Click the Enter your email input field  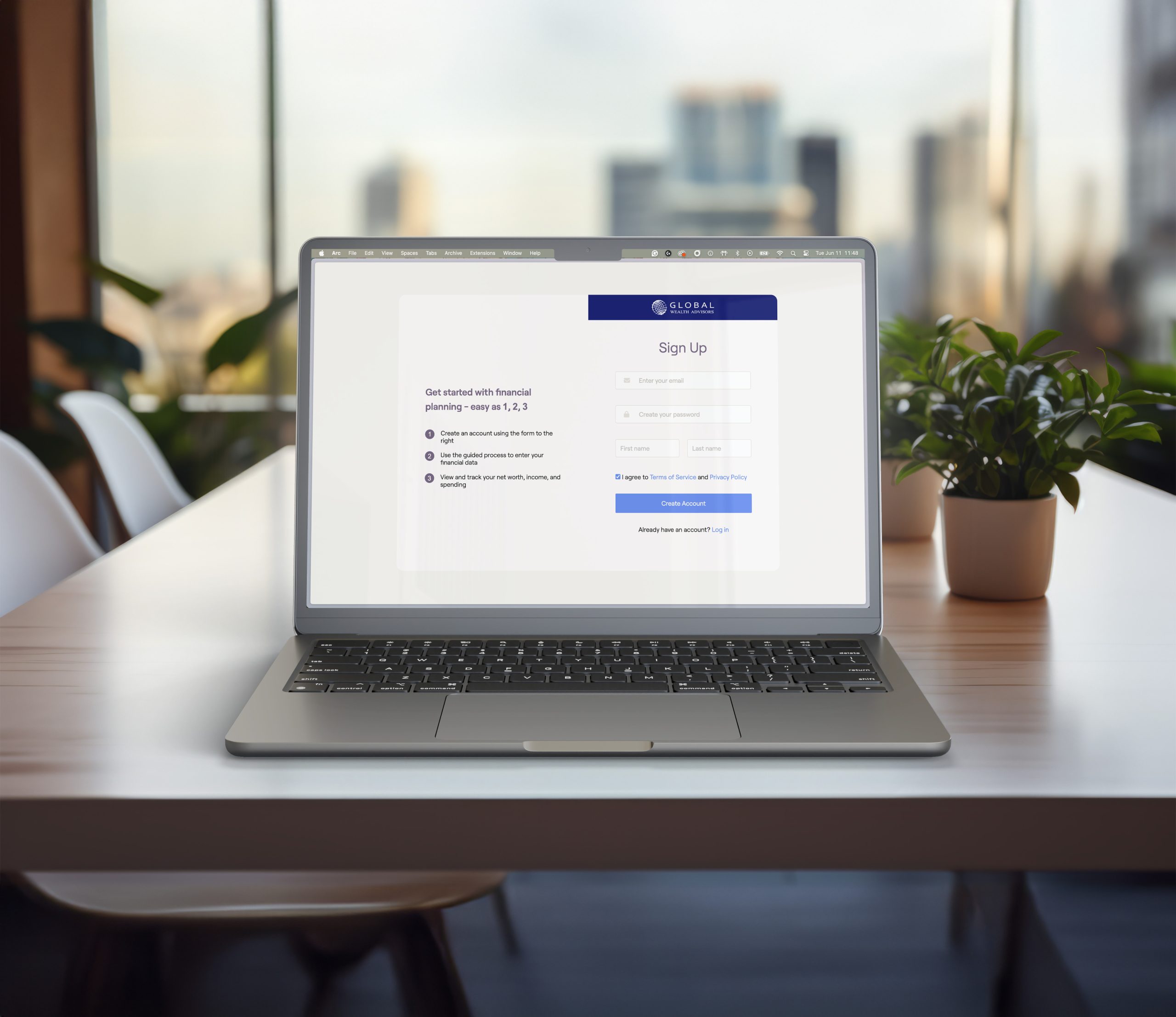pos(683,380)
